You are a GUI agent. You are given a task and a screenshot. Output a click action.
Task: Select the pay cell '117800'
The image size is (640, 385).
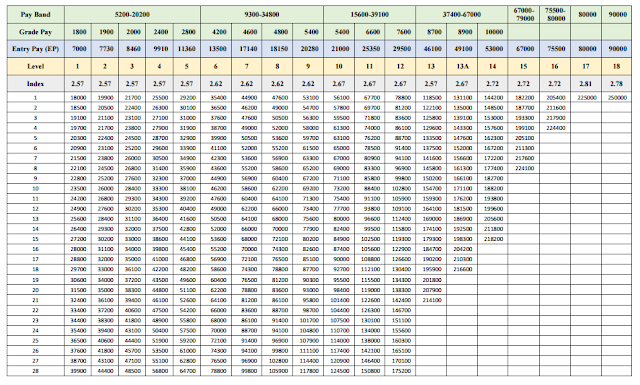[x=309, y=371]
